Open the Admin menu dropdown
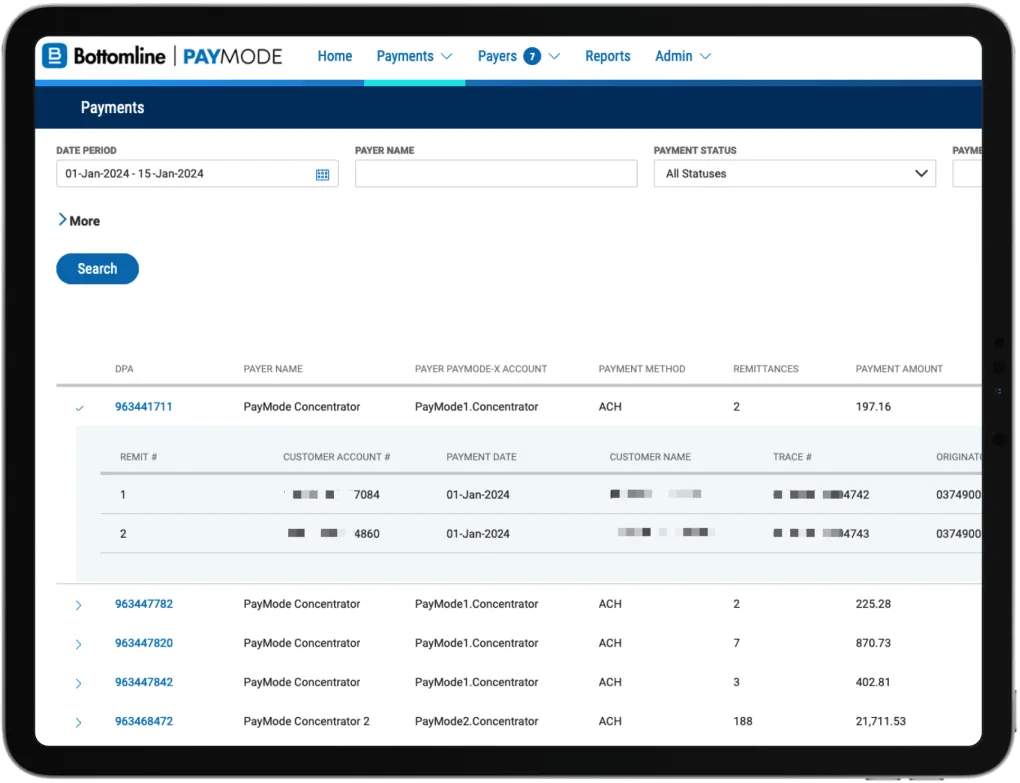1020x783 pixels. (x=682, y=56)
